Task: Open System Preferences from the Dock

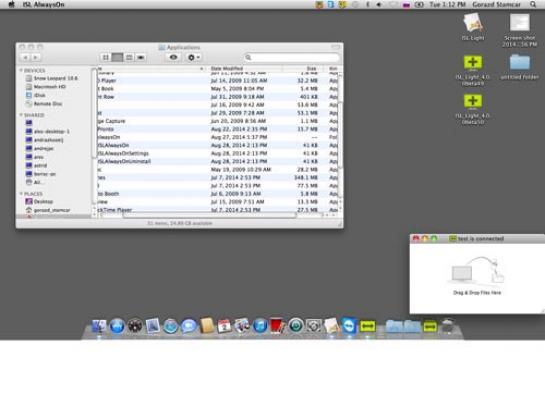Action: tap(314, 326)
